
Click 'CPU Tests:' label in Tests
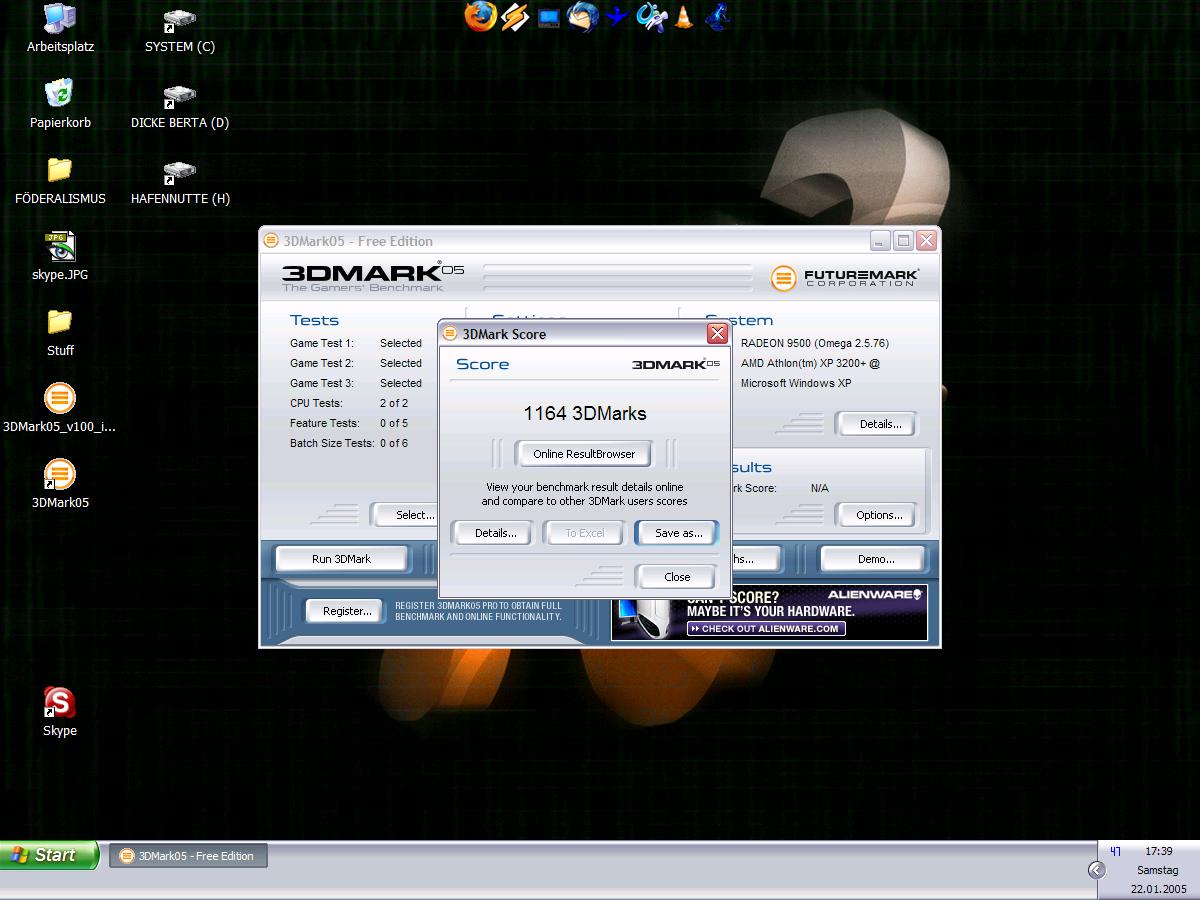[x=316, y=403]
